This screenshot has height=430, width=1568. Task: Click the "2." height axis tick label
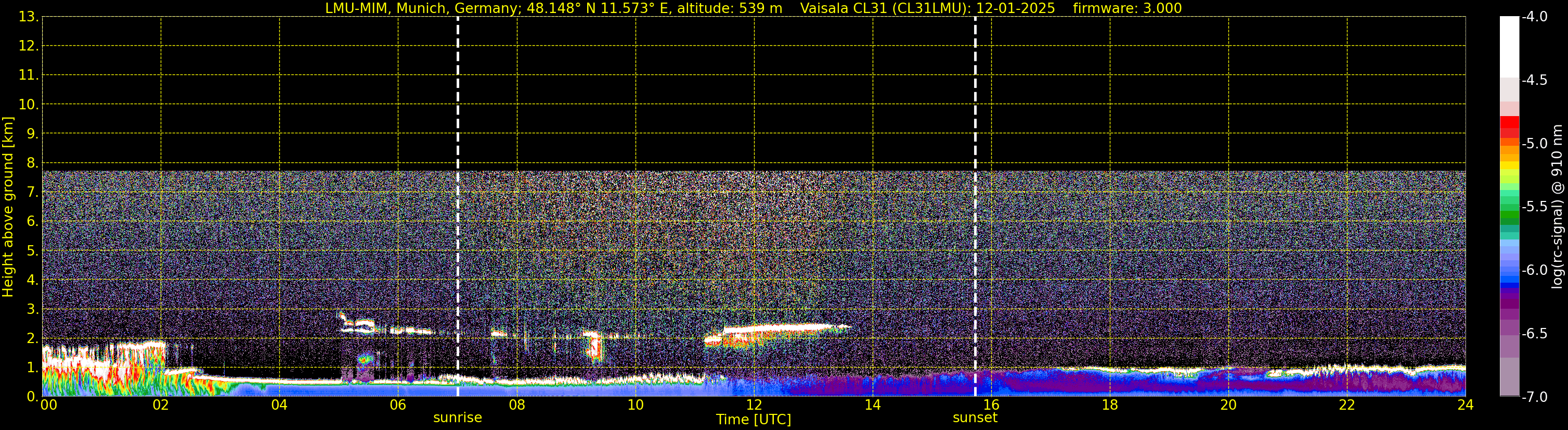(x=32, y=338)
